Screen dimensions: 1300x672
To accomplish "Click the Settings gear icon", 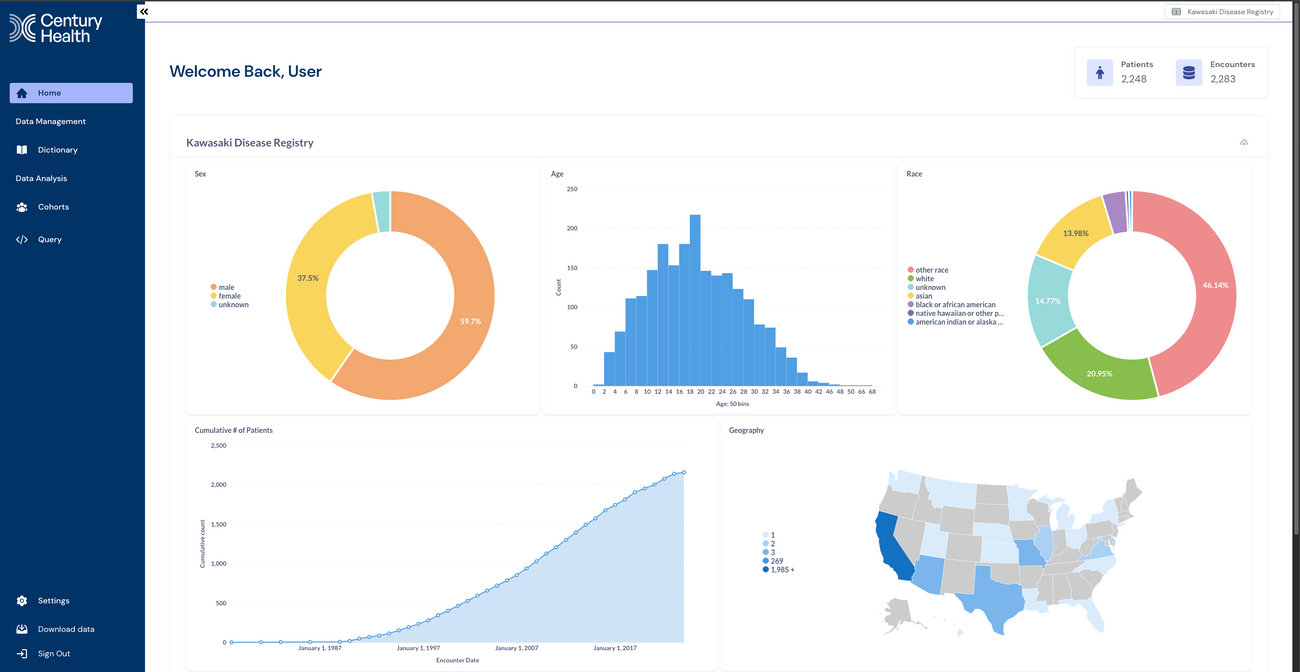I will (22, 601).
